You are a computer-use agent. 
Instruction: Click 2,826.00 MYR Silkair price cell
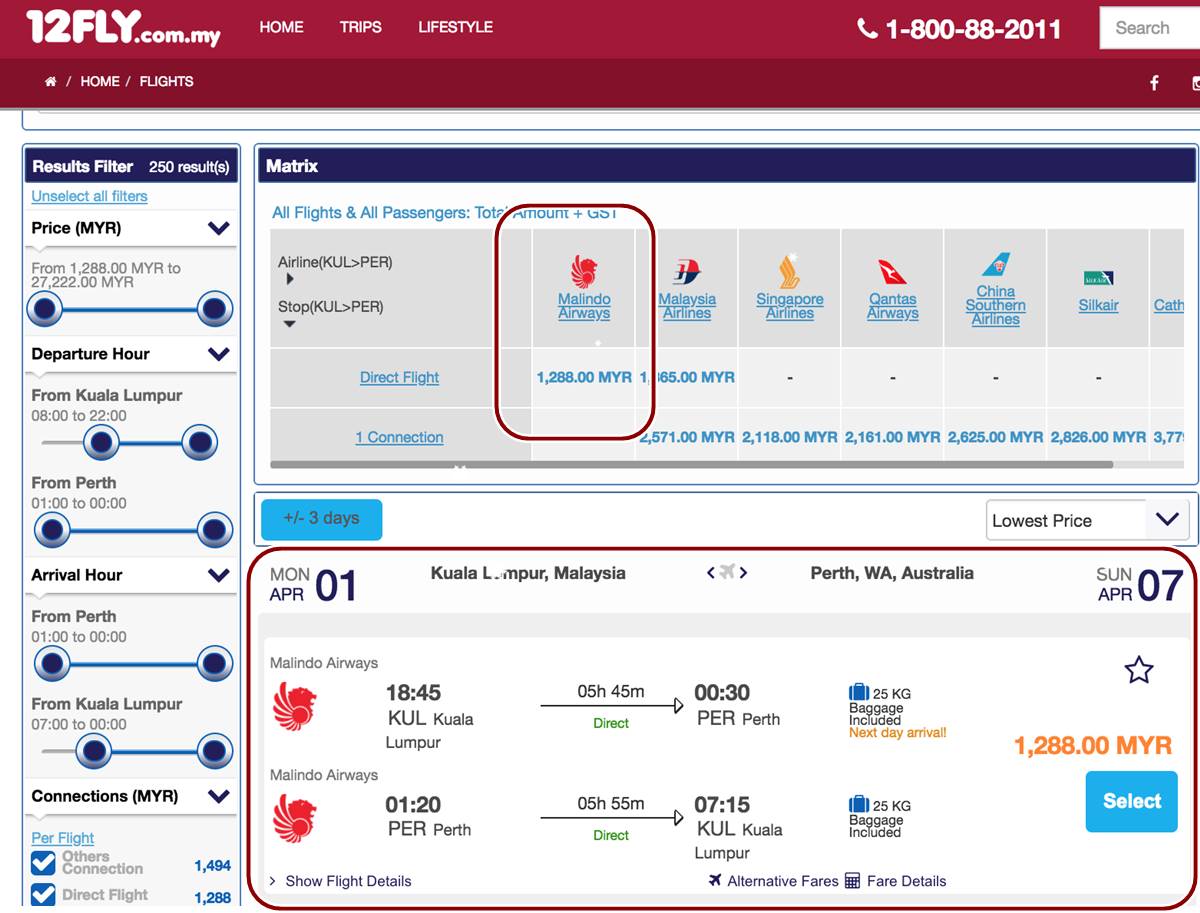click(1098, 437)
